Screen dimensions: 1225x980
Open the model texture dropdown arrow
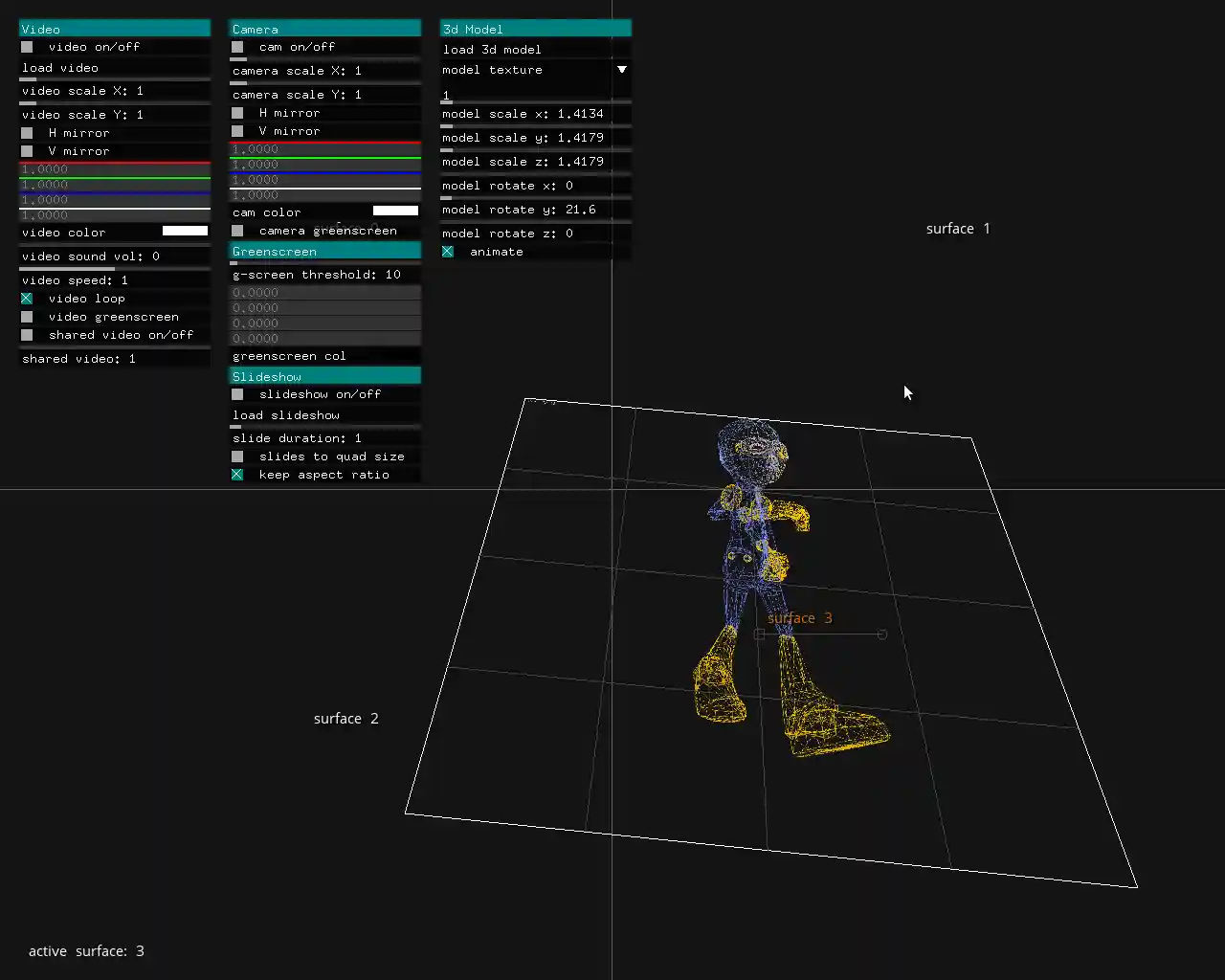tap(622, 70)
